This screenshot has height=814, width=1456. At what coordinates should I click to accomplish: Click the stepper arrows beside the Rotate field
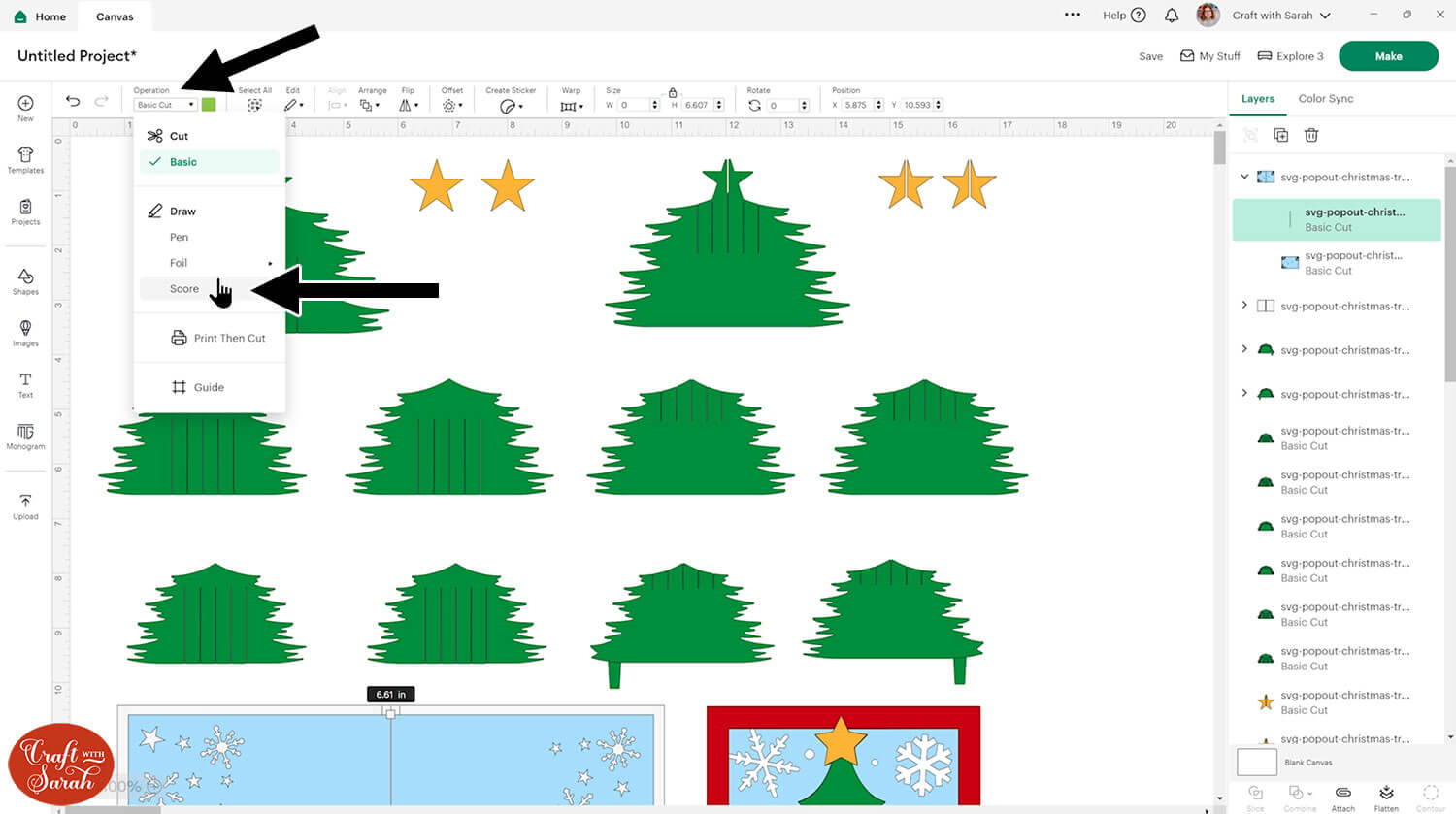(804, 105)
